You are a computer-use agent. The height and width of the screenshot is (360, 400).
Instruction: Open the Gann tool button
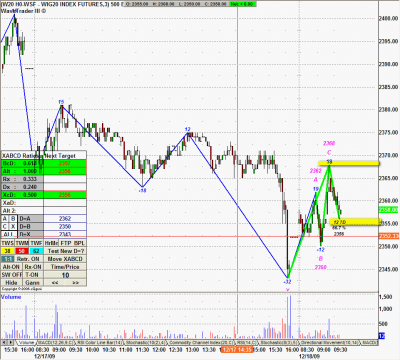point(33,282)
